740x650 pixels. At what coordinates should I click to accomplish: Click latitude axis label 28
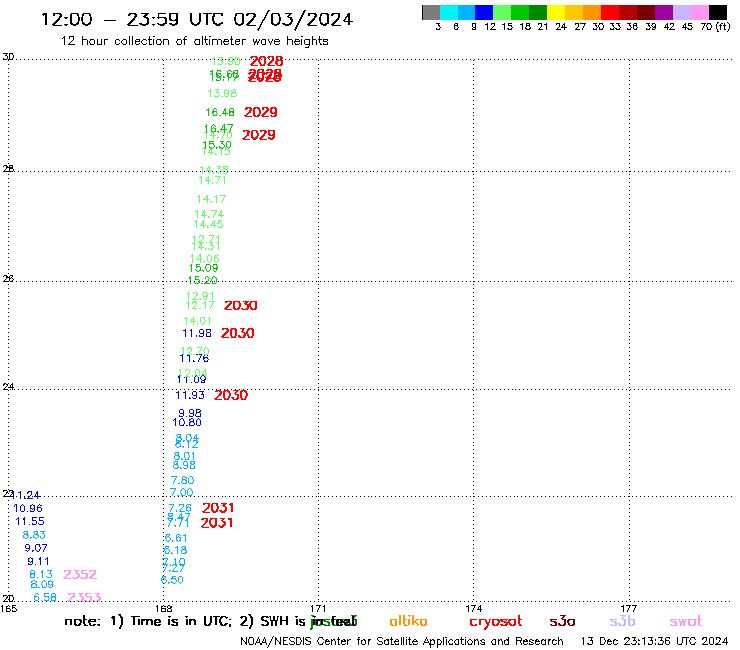point(8,169)
